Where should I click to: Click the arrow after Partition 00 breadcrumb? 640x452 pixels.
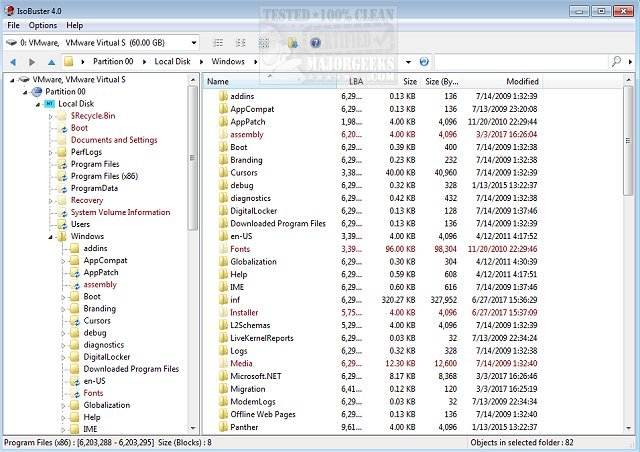(x=144, y=62)
